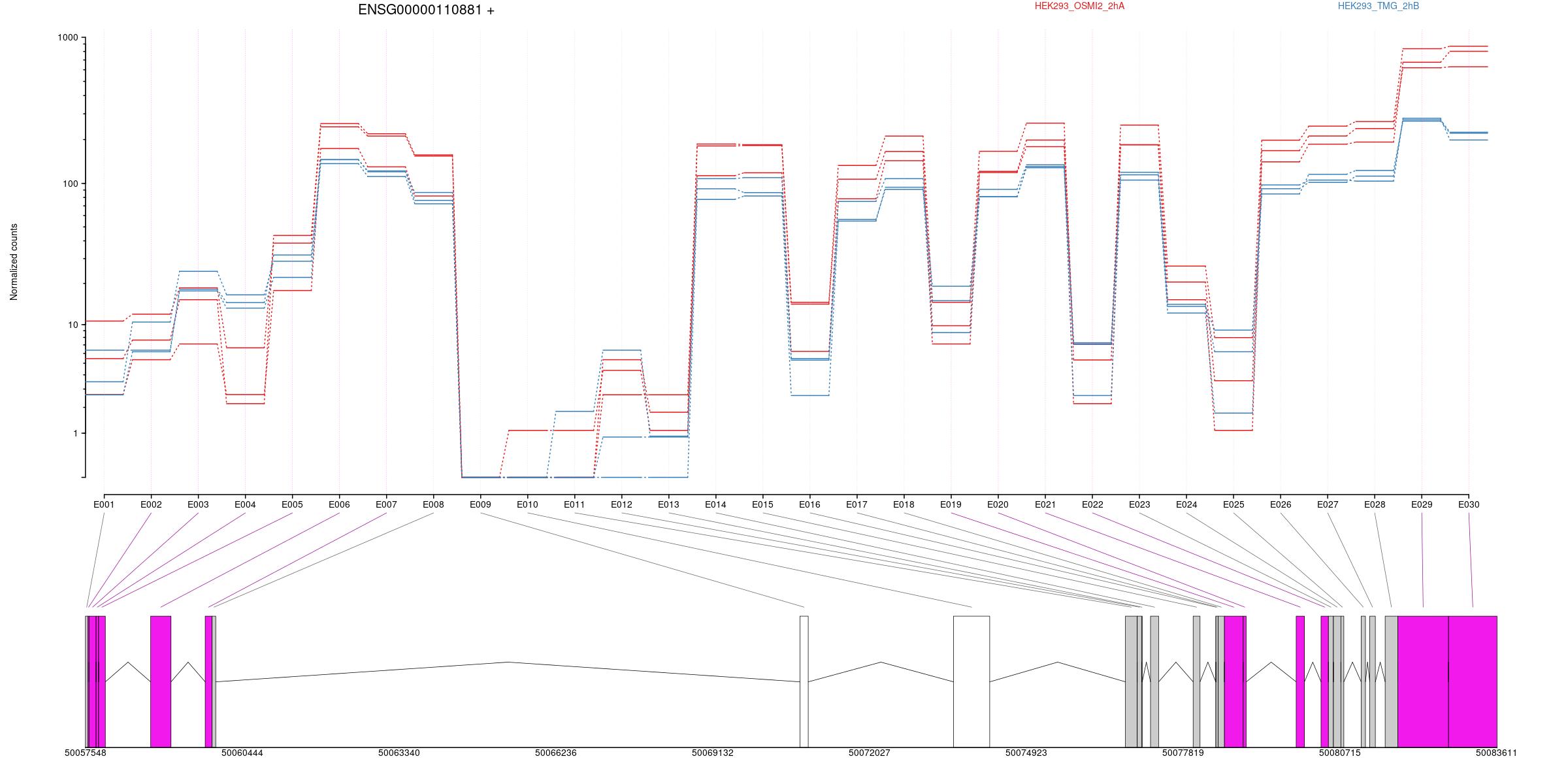Click exon label E008
This screenshot has width=1568, height=784.
click(x=433, y=504)
